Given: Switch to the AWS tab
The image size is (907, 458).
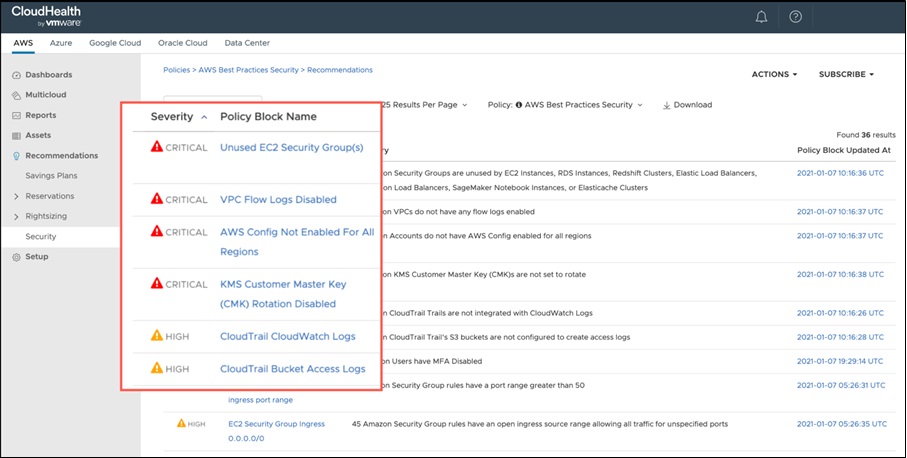Looking at the screenshot, I should pyautogui.click(x=23, y=43).
